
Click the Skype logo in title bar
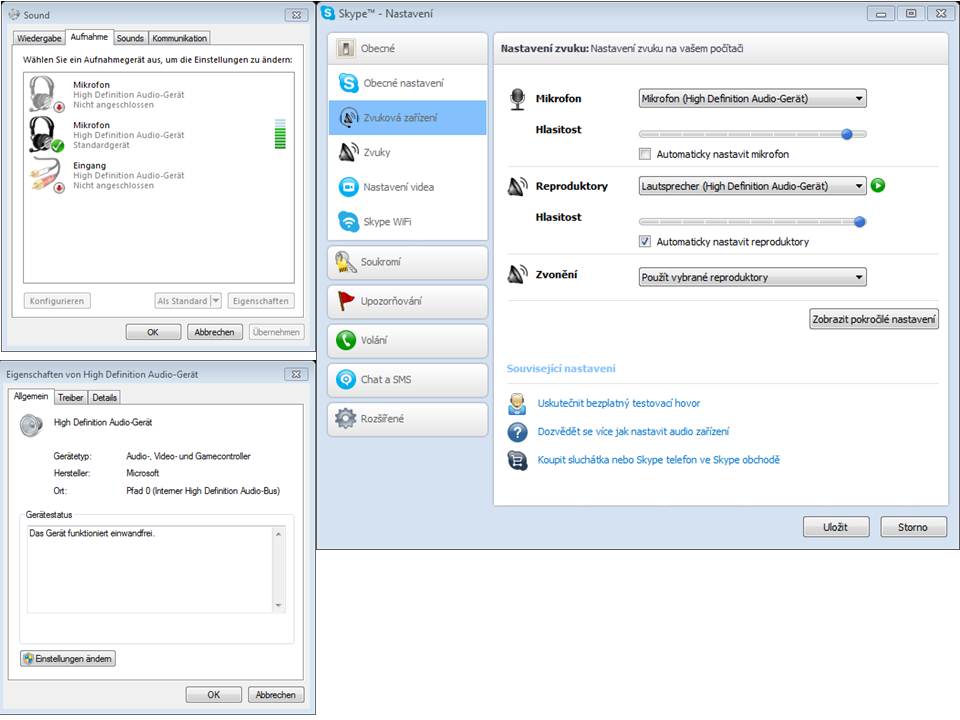328,13
